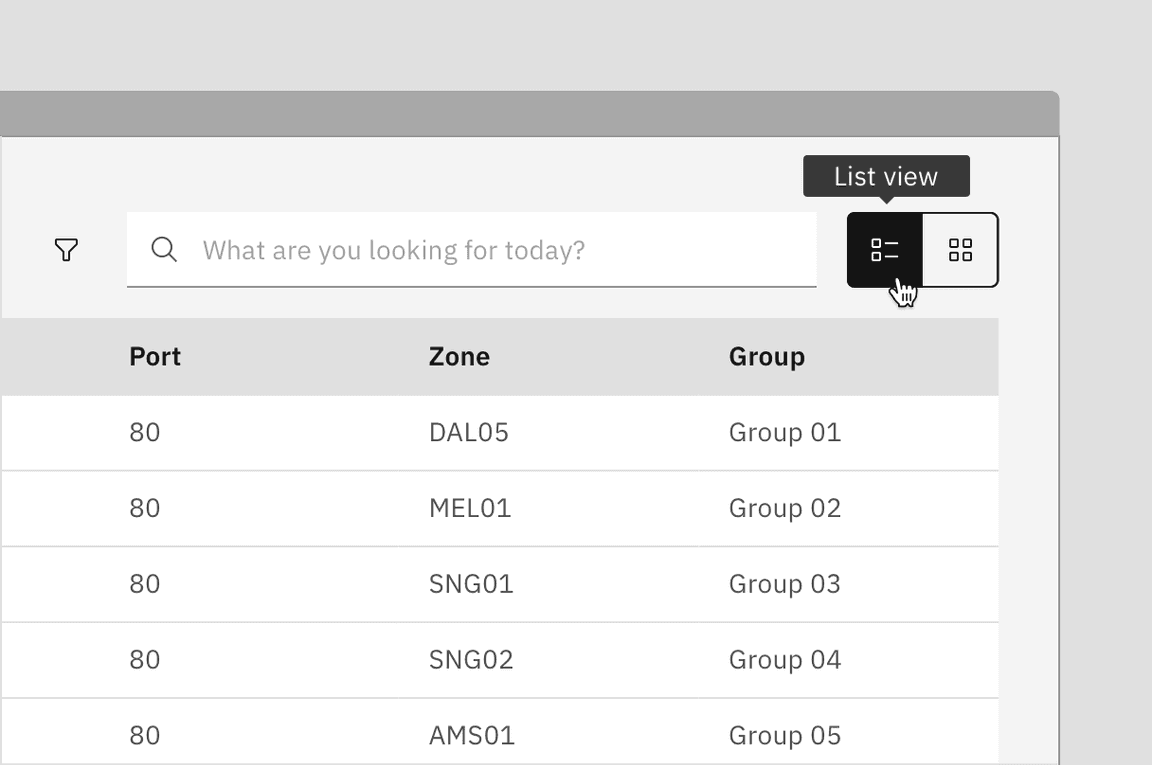
Task: Switch to list view
Action: coord(885,250)
